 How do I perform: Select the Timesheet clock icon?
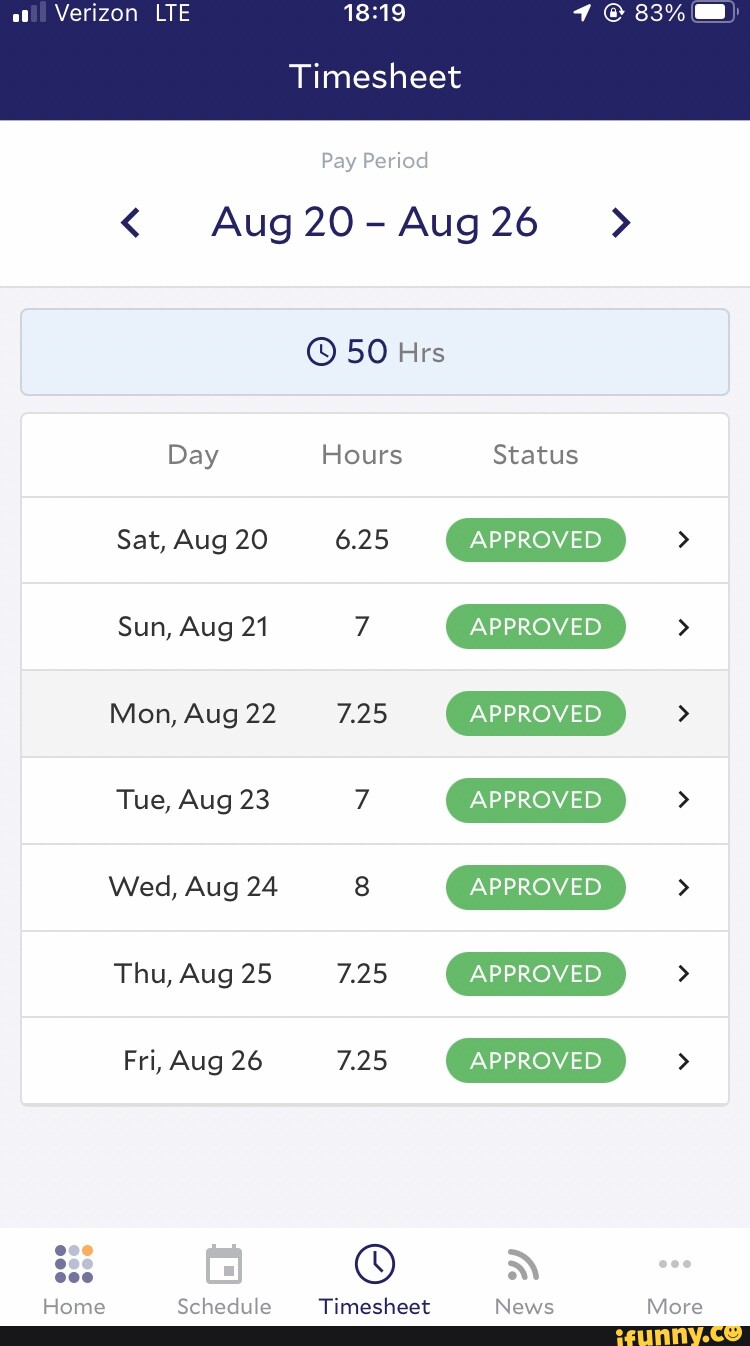[375, 1264]
